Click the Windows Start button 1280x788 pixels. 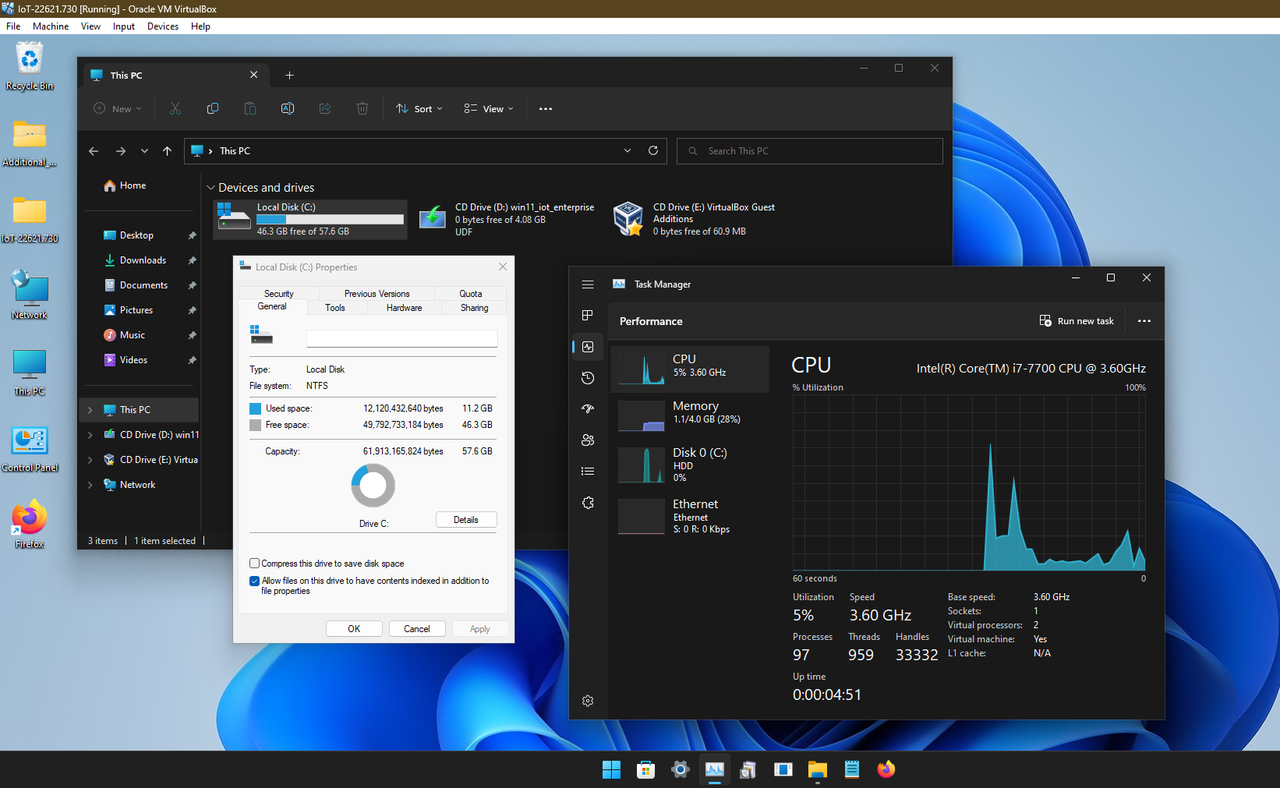pos(611,769)
